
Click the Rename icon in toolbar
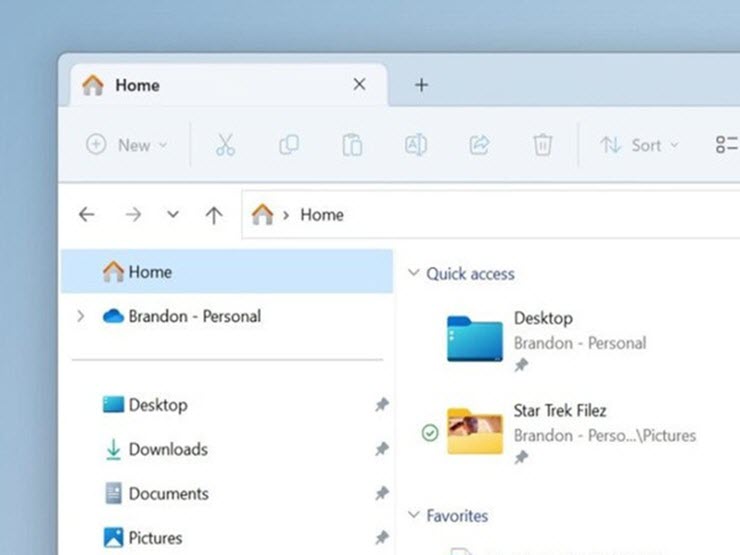pos(415,145)
